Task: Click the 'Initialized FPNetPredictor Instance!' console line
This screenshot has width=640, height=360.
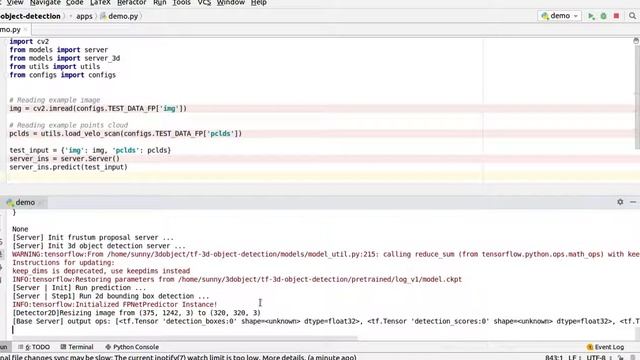Action: (x=115, y=304)
